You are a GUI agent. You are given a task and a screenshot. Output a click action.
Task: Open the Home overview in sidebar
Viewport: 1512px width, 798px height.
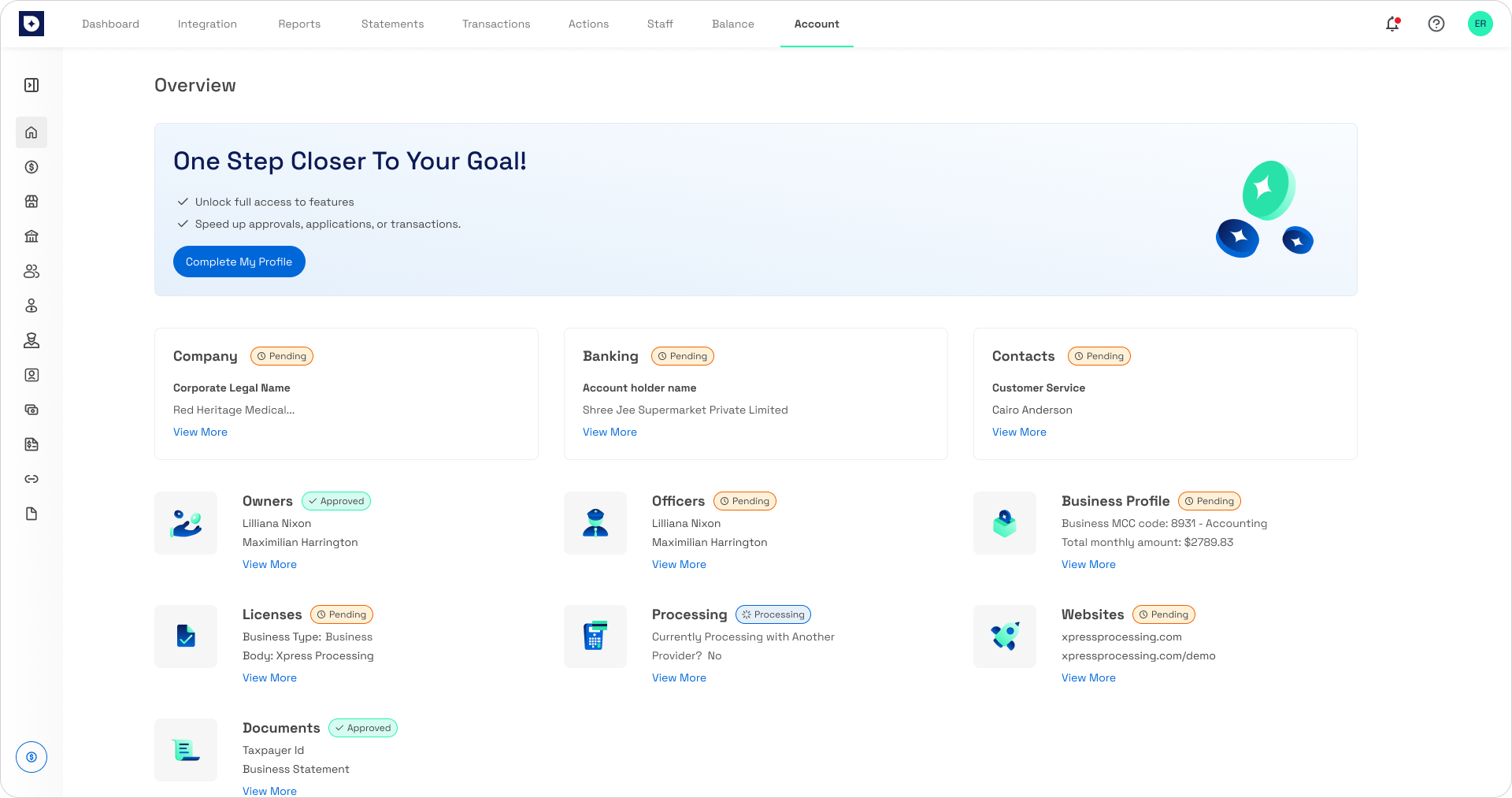(31, 132)
